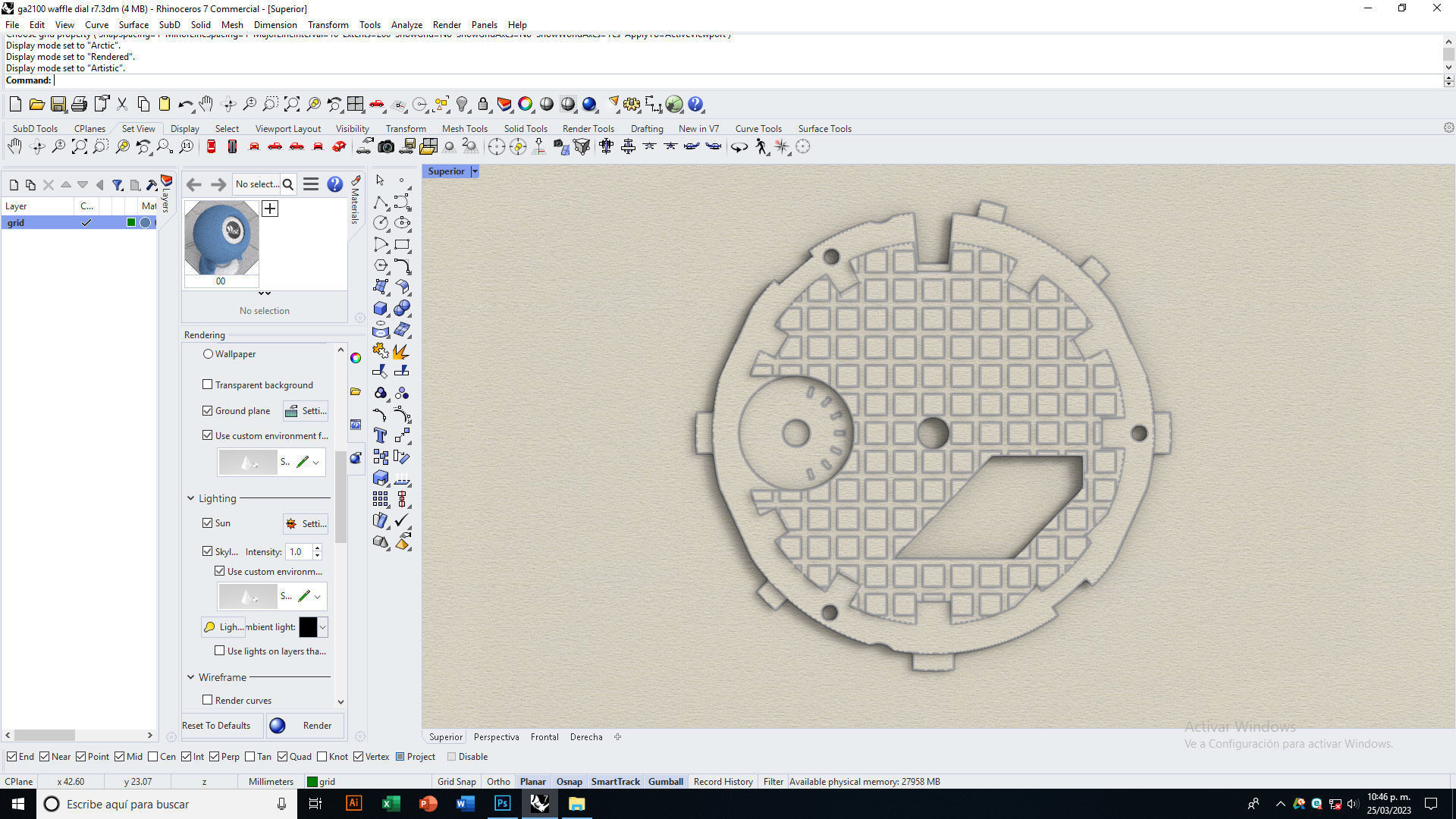Click the camera icon in Set View toolbar
Screen dimensions: 1456x819
click(x=386, y=146)
